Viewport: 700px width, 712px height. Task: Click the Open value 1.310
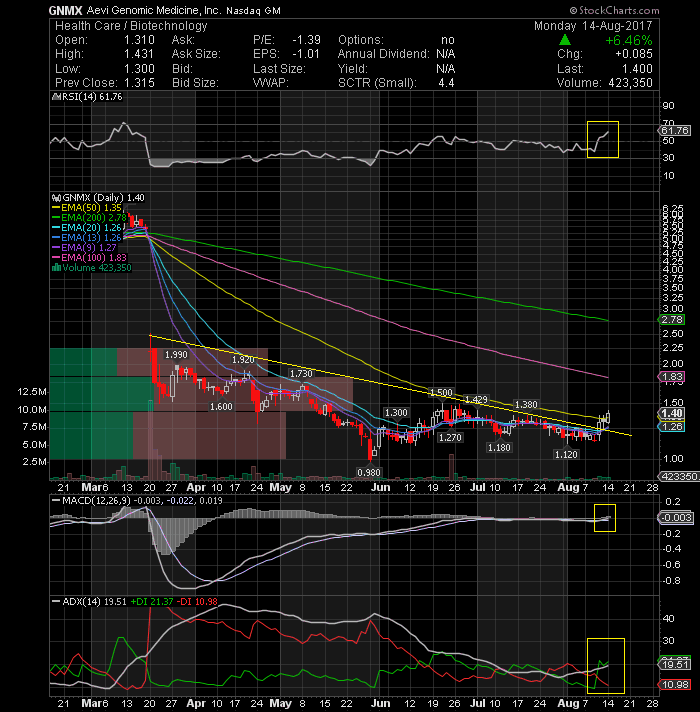[139, 40]
